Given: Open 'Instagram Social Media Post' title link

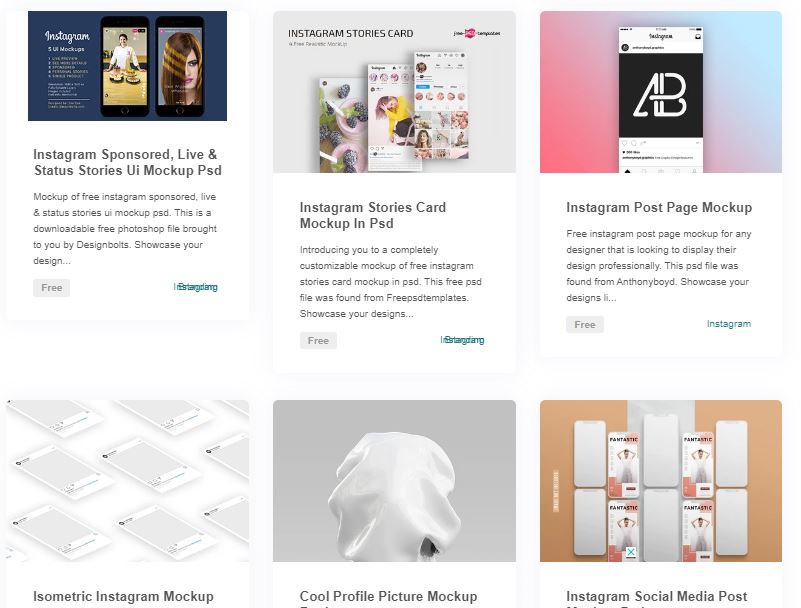Looking at the screenshot, I should pyautogui.click(x=656, y=596).
